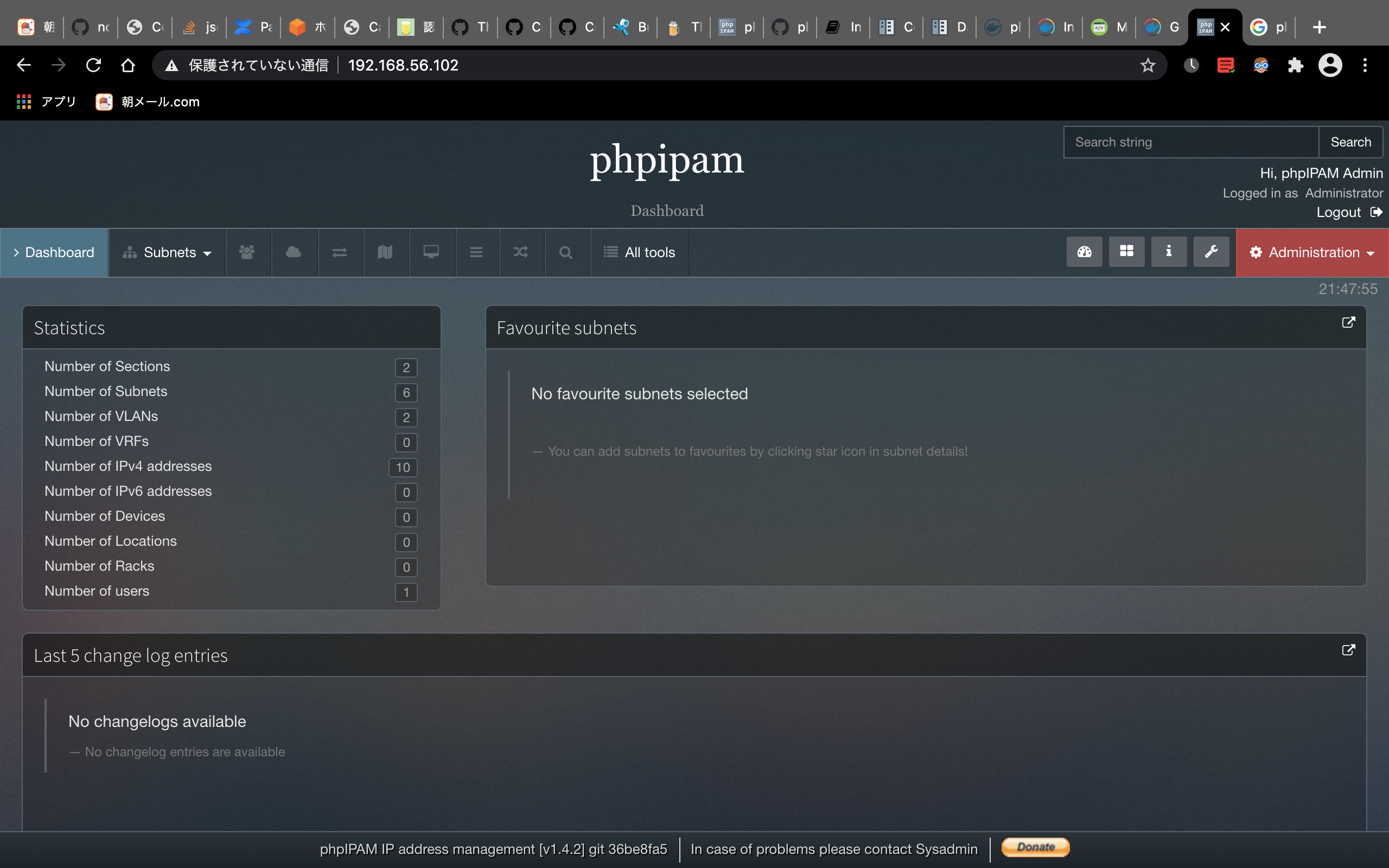Click Last 5 change log entries title

click(131, 655)
